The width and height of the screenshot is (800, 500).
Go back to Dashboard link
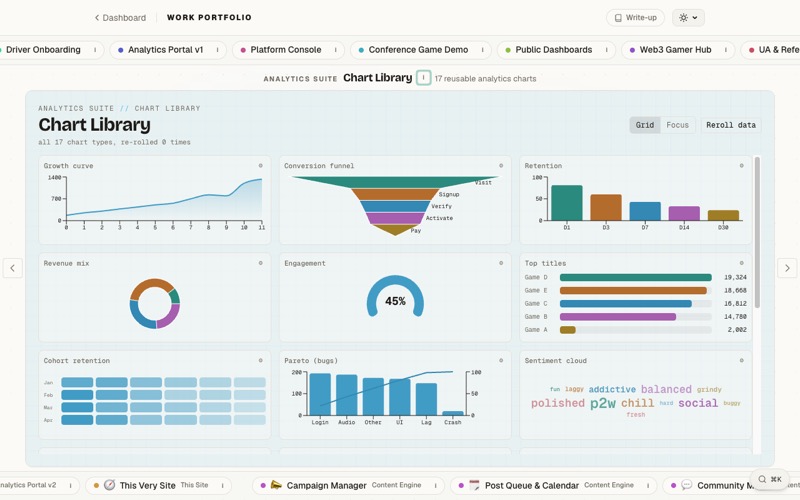coord(120,18)
